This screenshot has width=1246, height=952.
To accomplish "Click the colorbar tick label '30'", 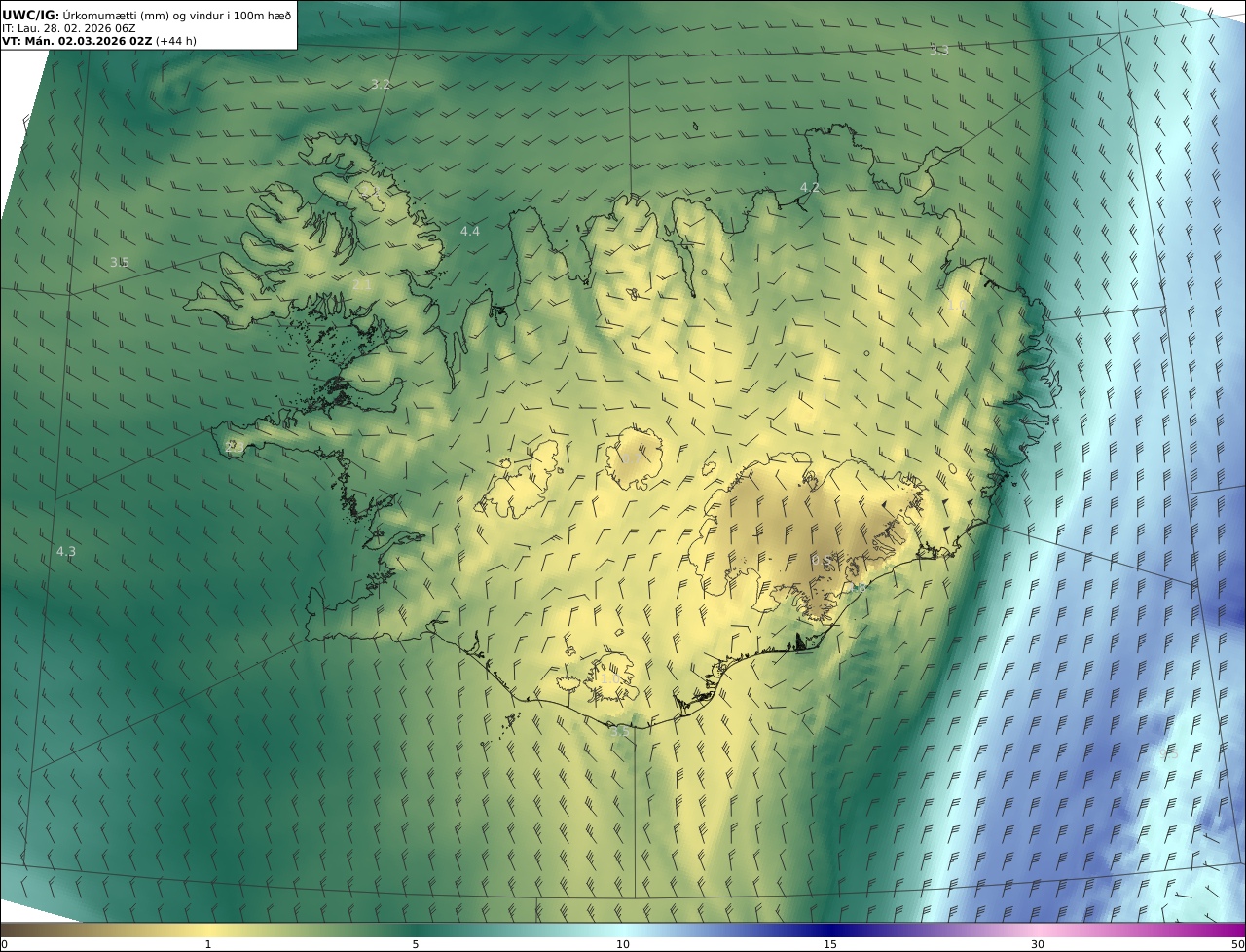I will [1038, 944].
